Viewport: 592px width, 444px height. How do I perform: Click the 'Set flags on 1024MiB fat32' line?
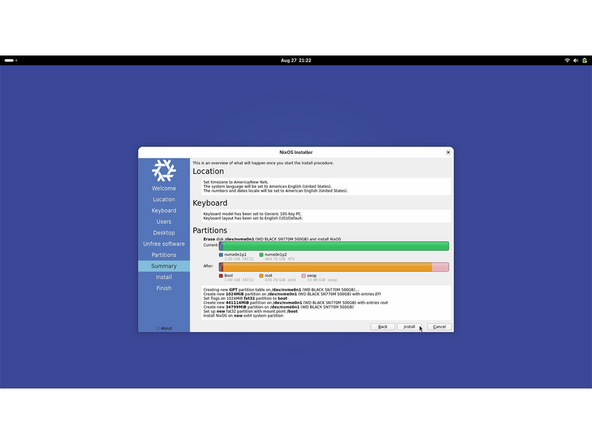[245, 298]
